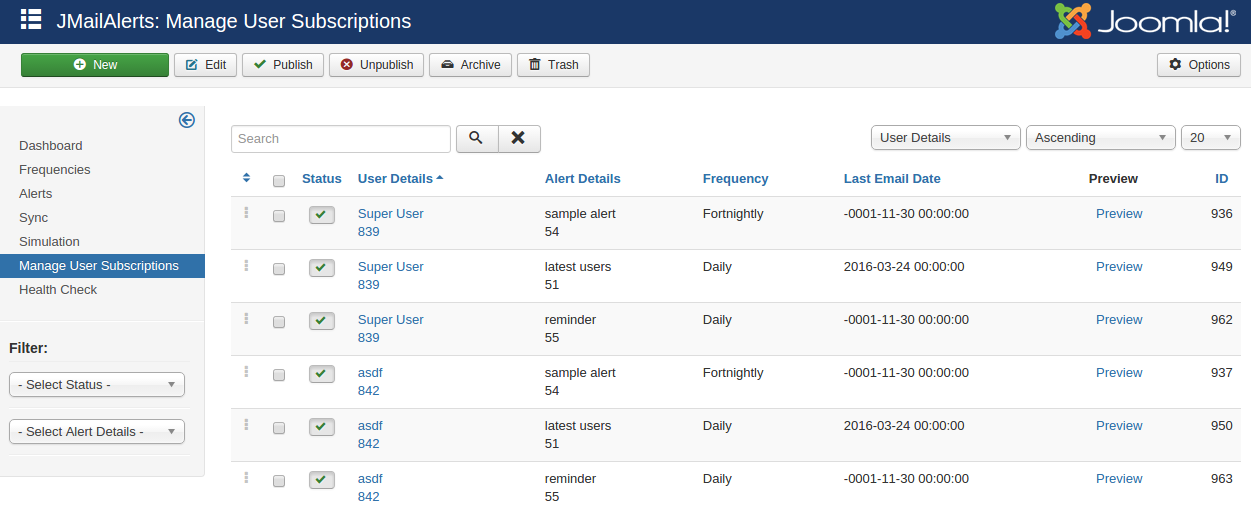1251x514 pixels.
Task: Open Preview link for row ID 962
Action: 1119,319
